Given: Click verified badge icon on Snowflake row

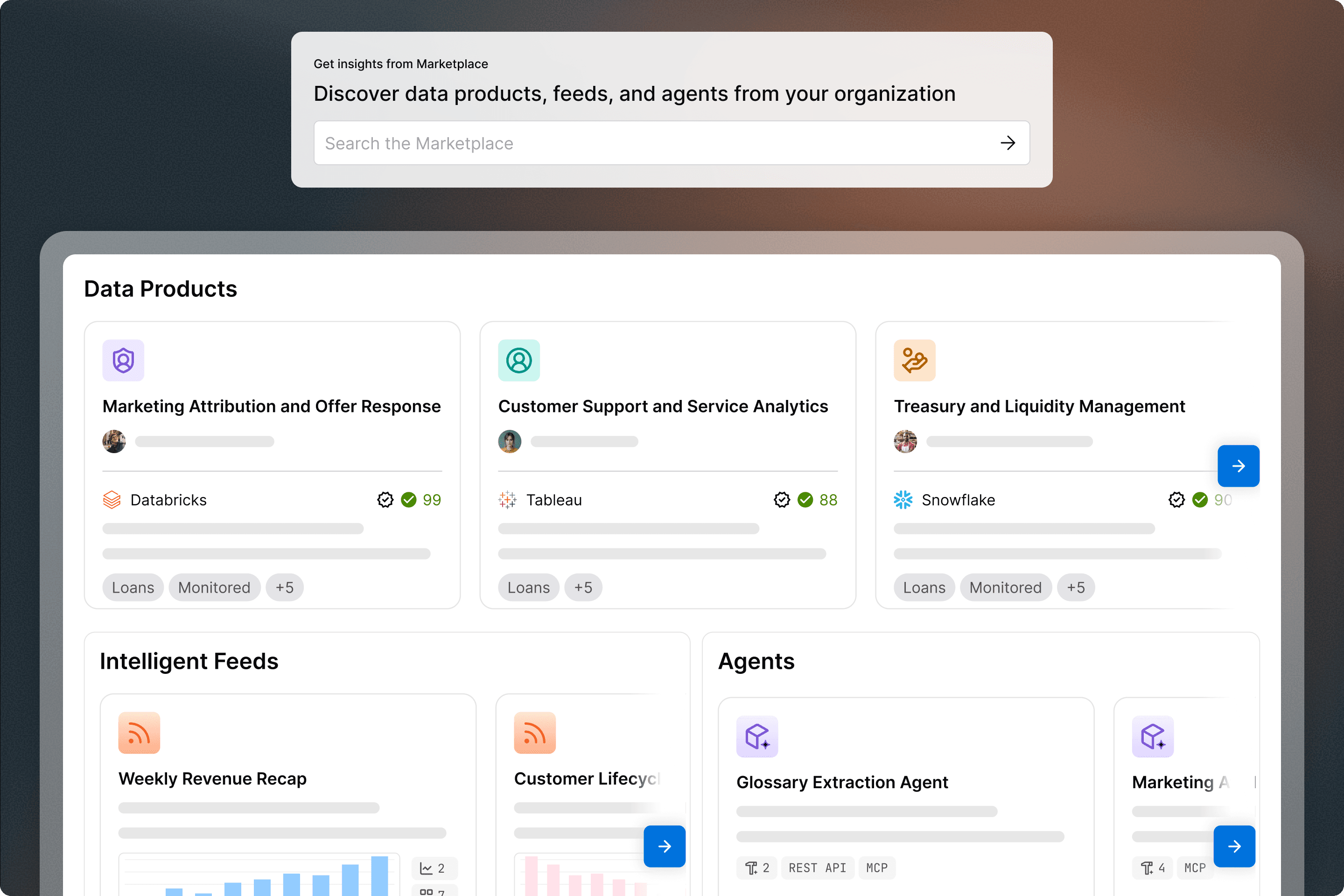Looking at the screenshot, I should (1176, 500).
